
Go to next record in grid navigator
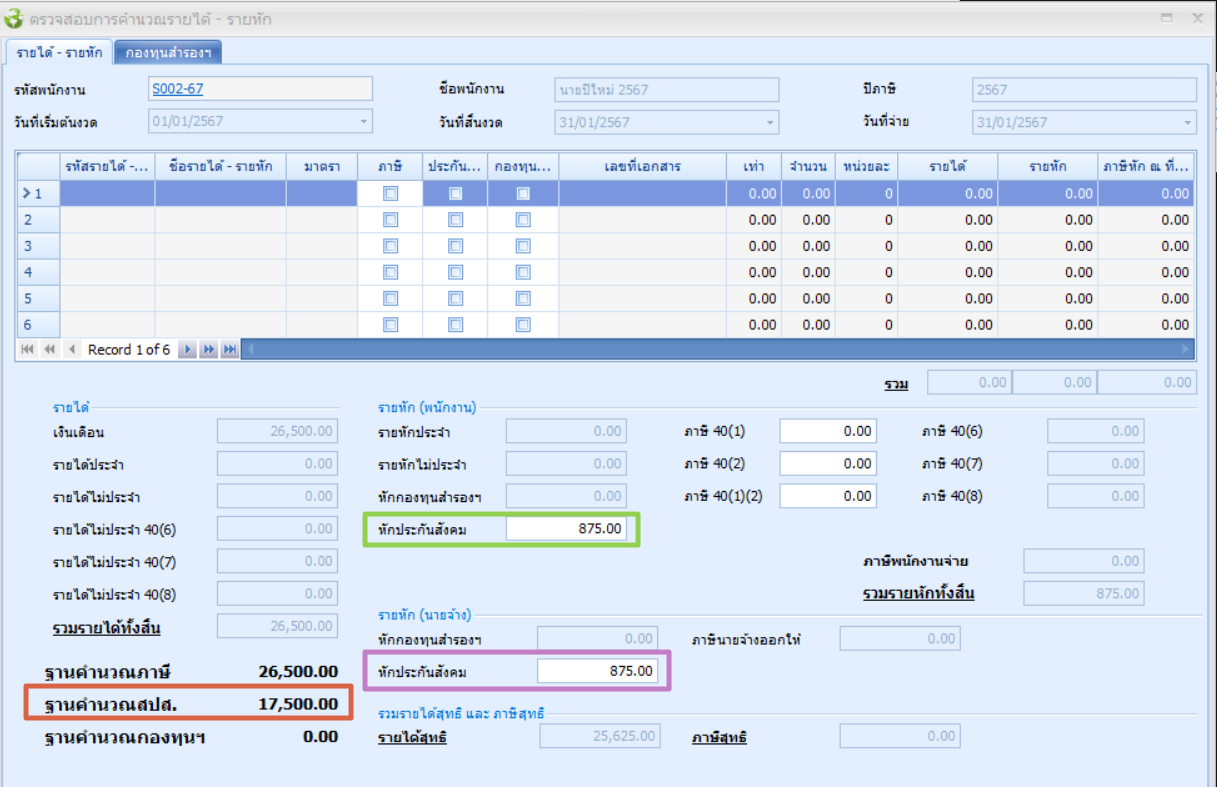pyautogui.click(x=187, y=349)
